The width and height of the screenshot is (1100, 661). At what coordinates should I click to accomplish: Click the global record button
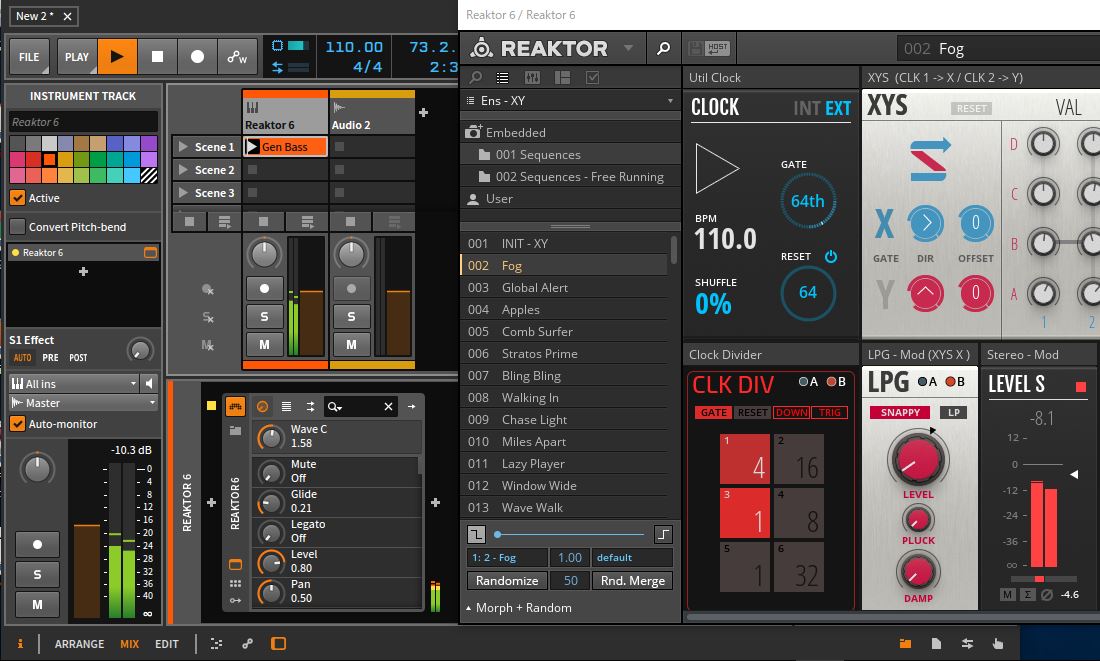point(197,57)
